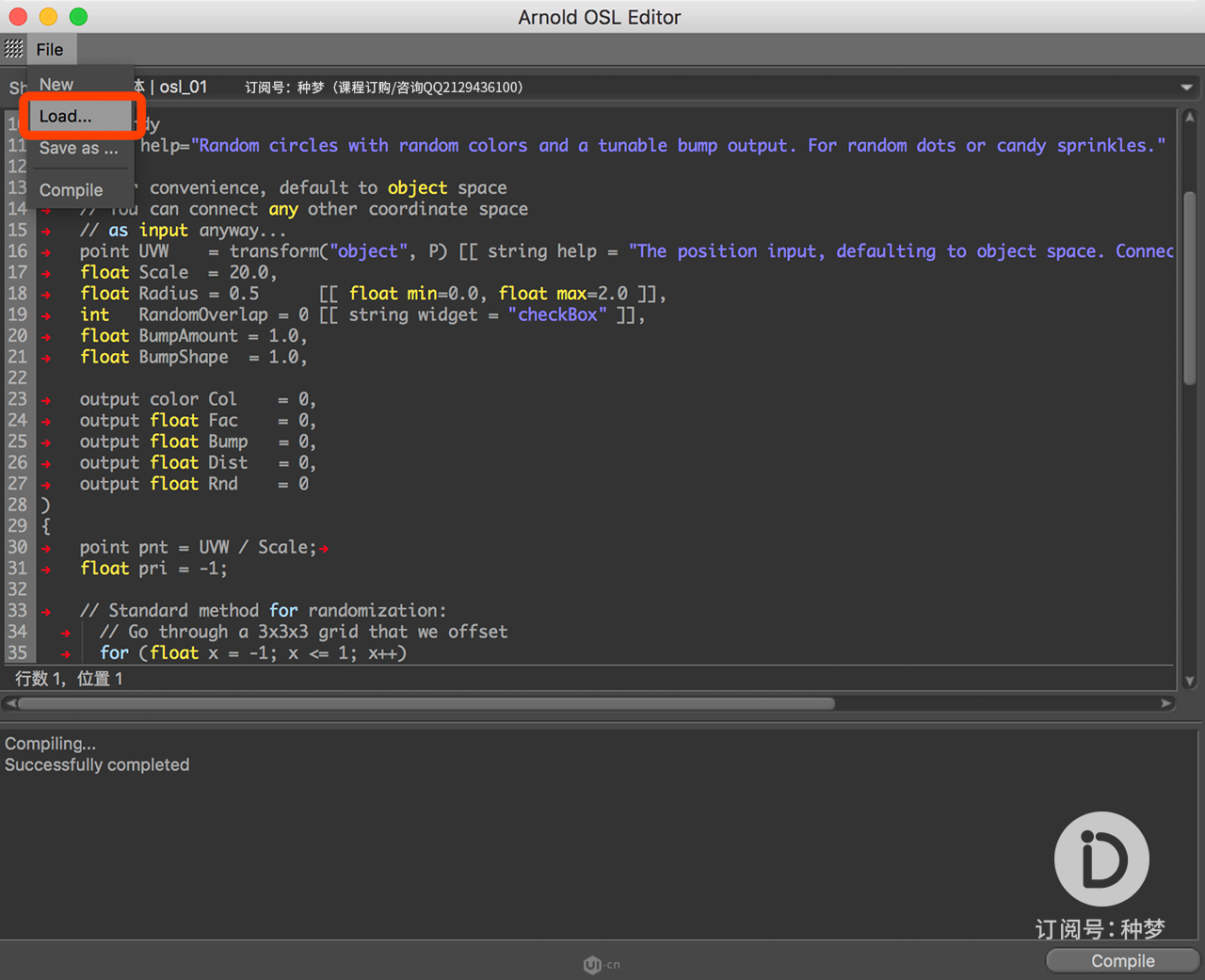Click the code line 'float Scale = 20.0,'
The width and height of the screenshot is (1205, 980).
179,273
